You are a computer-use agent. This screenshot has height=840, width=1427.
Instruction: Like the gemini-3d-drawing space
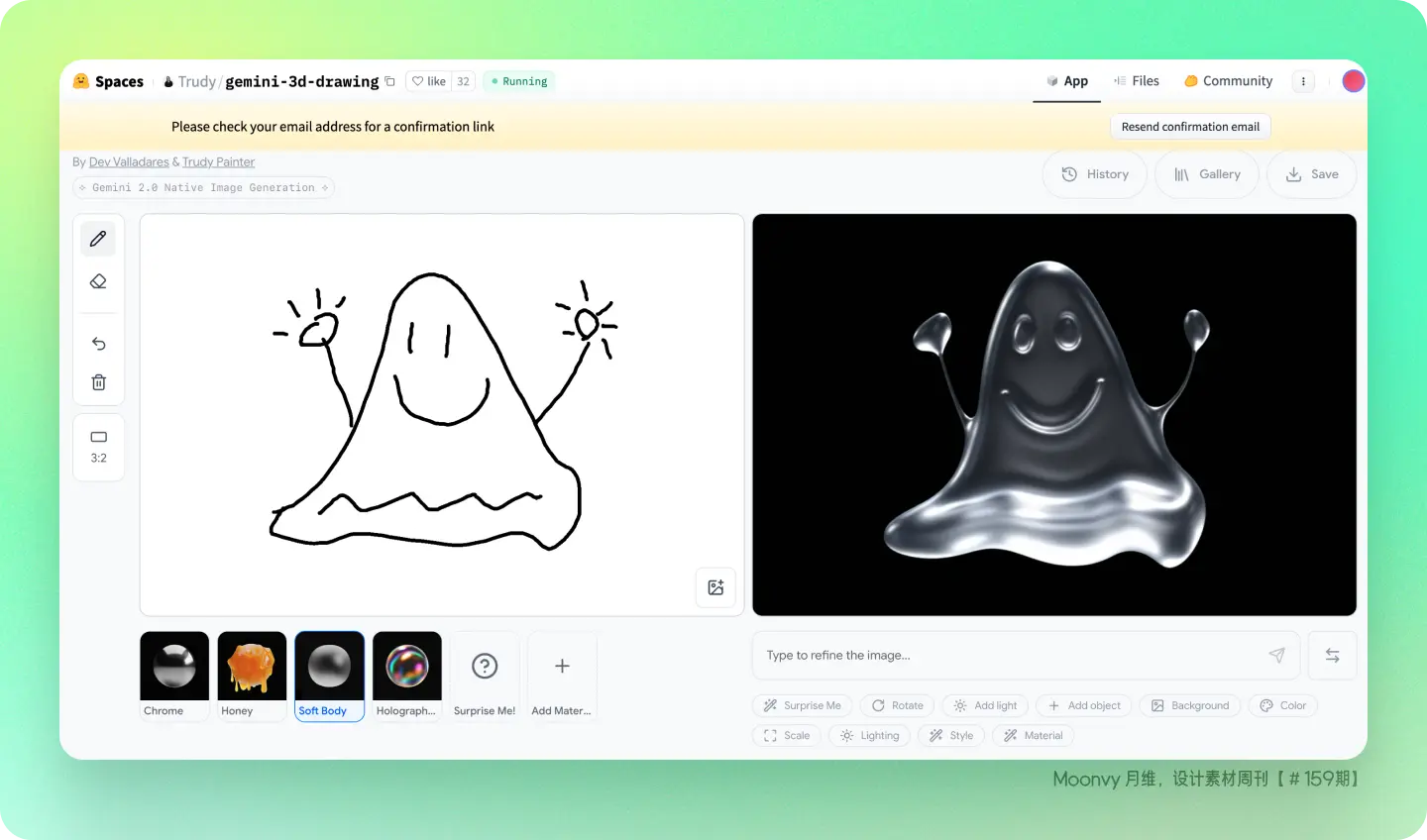tap(429, 81)
